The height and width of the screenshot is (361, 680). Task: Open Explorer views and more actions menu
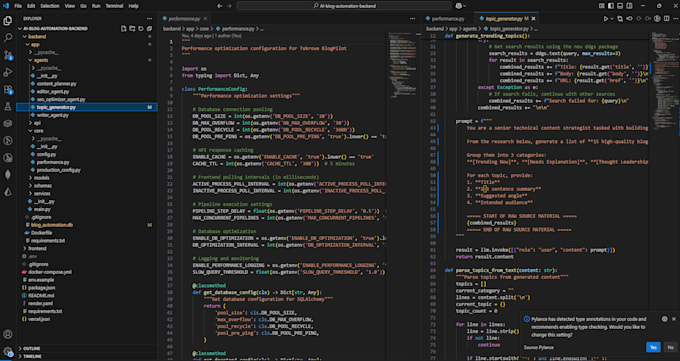pos(150,19)
